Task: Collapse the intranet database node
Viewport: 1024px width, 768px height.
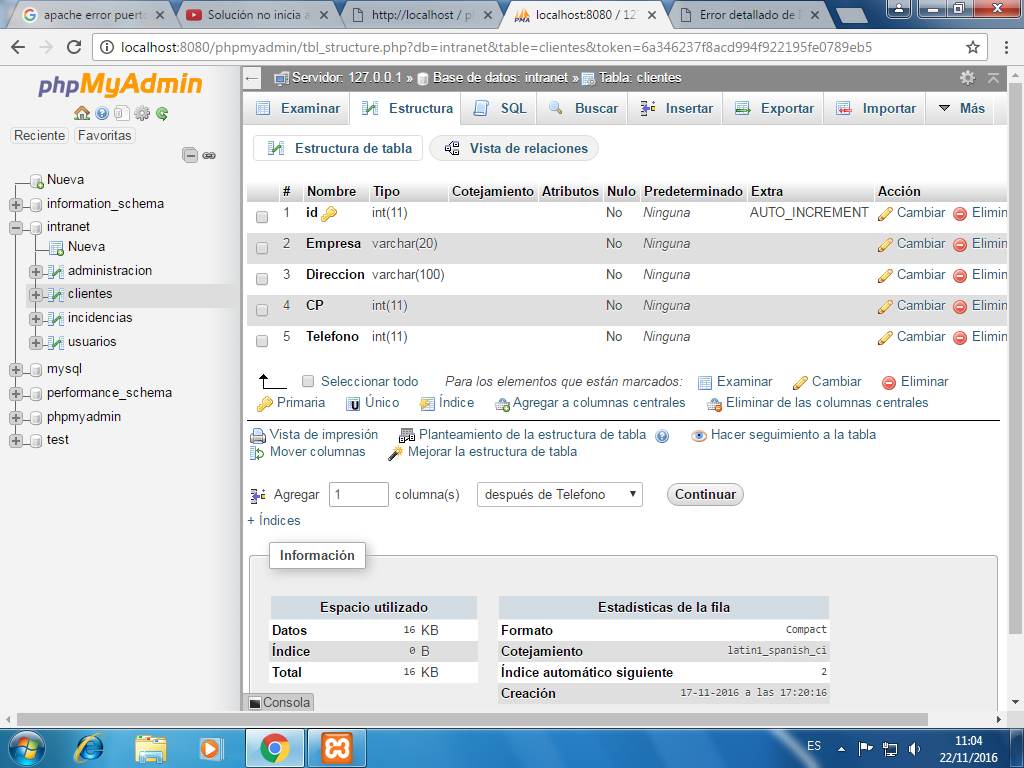Action: tap(16, 227)
